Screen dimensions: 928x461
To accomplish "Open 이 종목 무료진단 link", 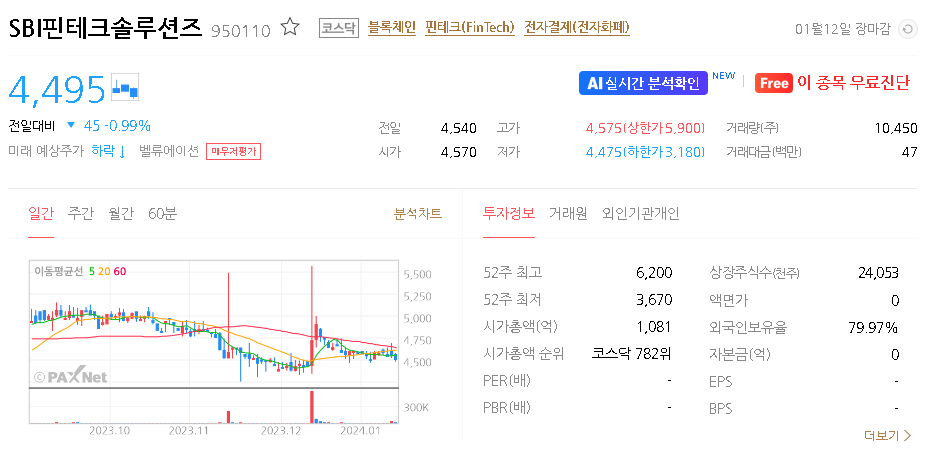I will point(853,83).
